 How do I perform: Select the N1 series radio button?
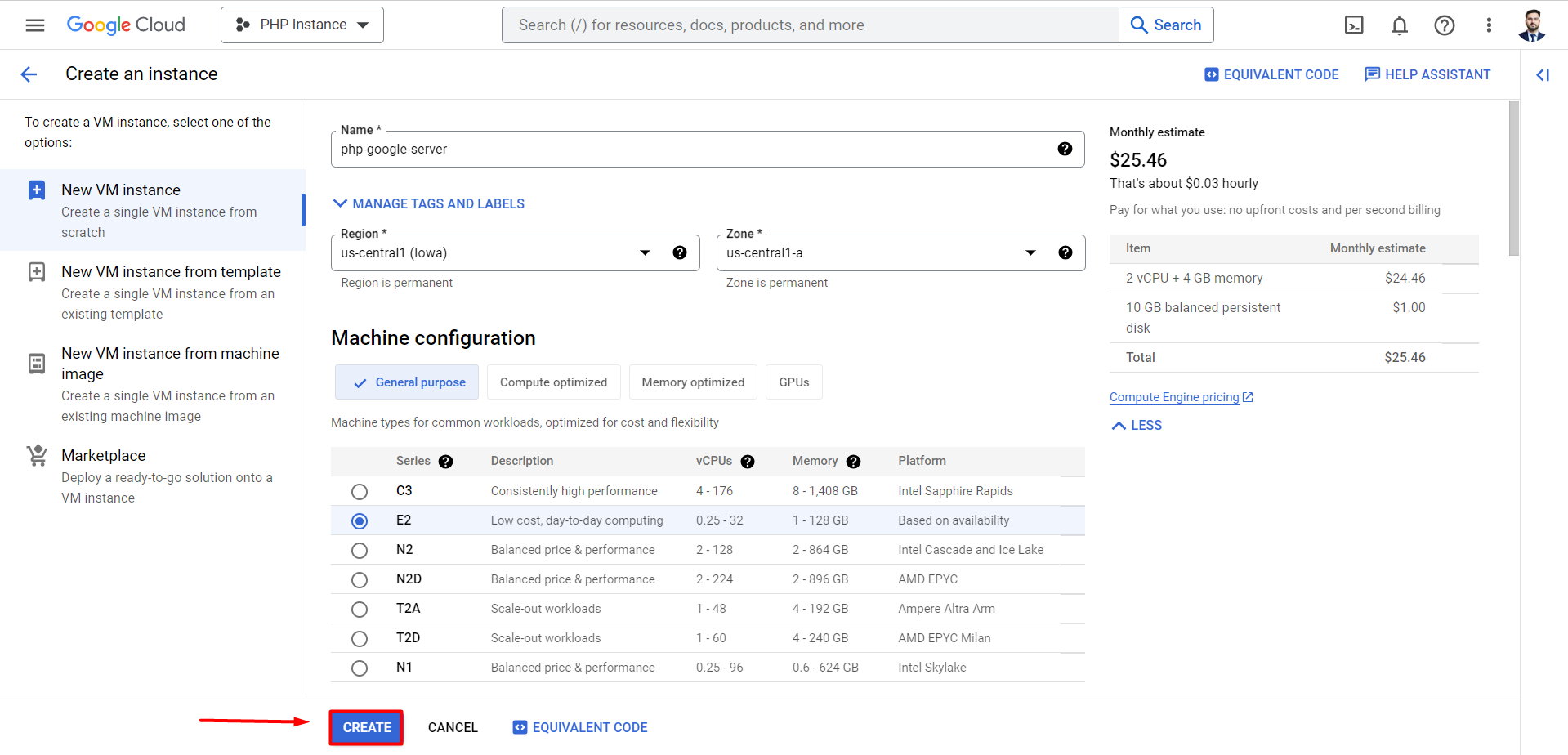coord(360,668)
